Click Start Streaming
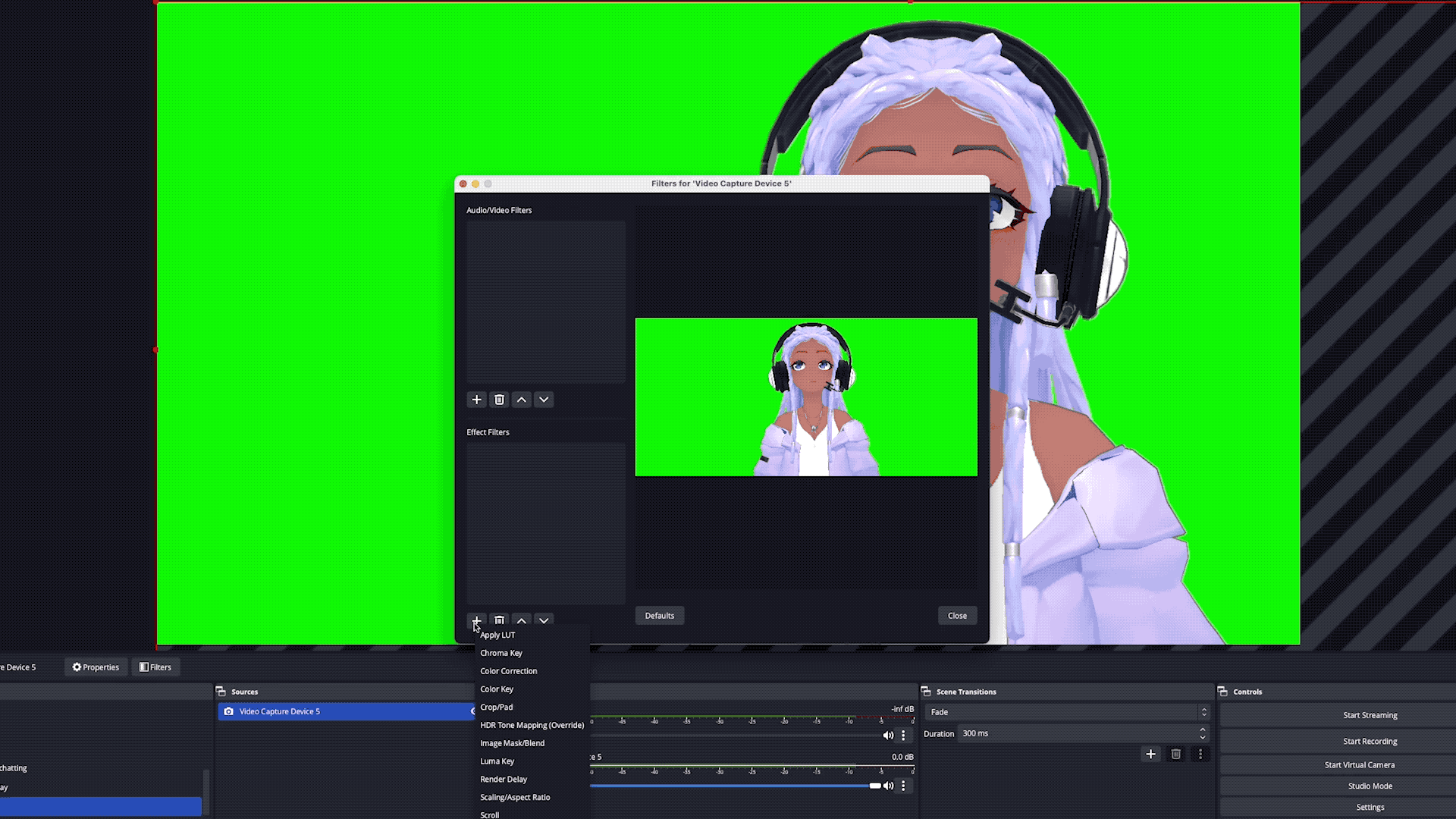Screen dimensions: 1456x819 click(1370, 714)
